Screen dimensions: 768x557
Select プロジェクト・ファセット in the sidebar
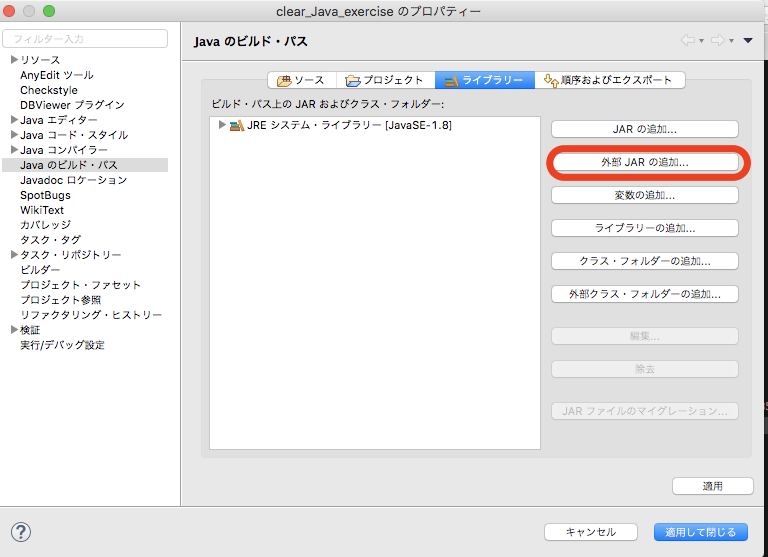coord(80,285)
